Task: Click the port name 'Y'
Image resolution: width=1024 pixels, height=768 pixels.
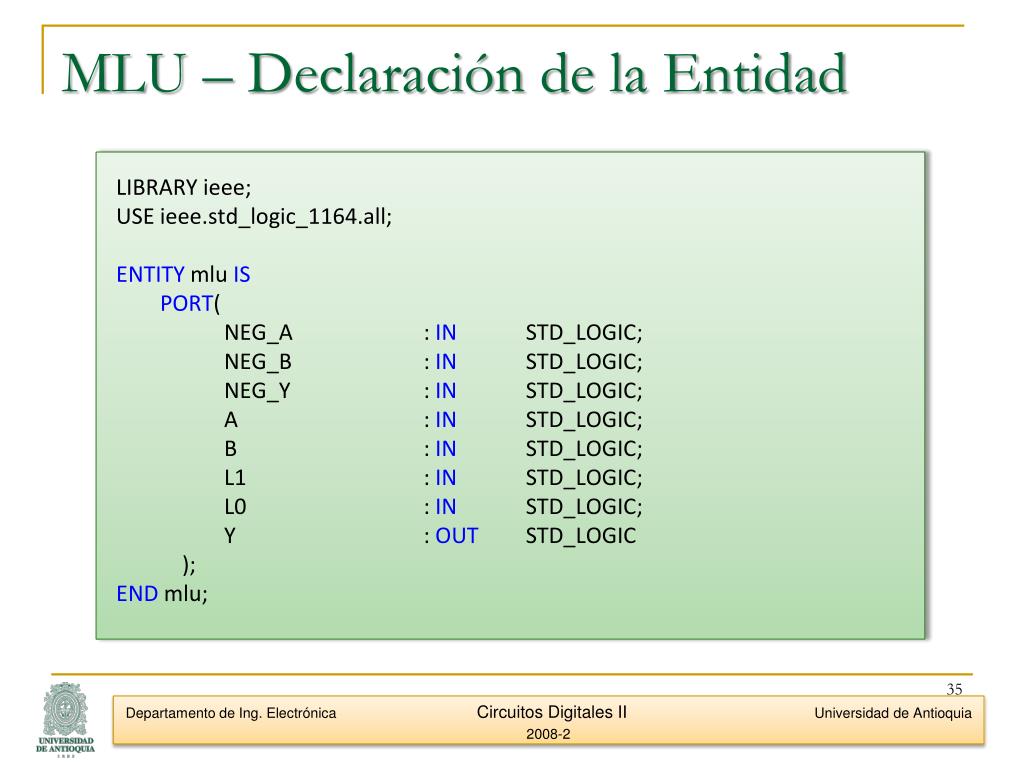Action: [229, 536]
